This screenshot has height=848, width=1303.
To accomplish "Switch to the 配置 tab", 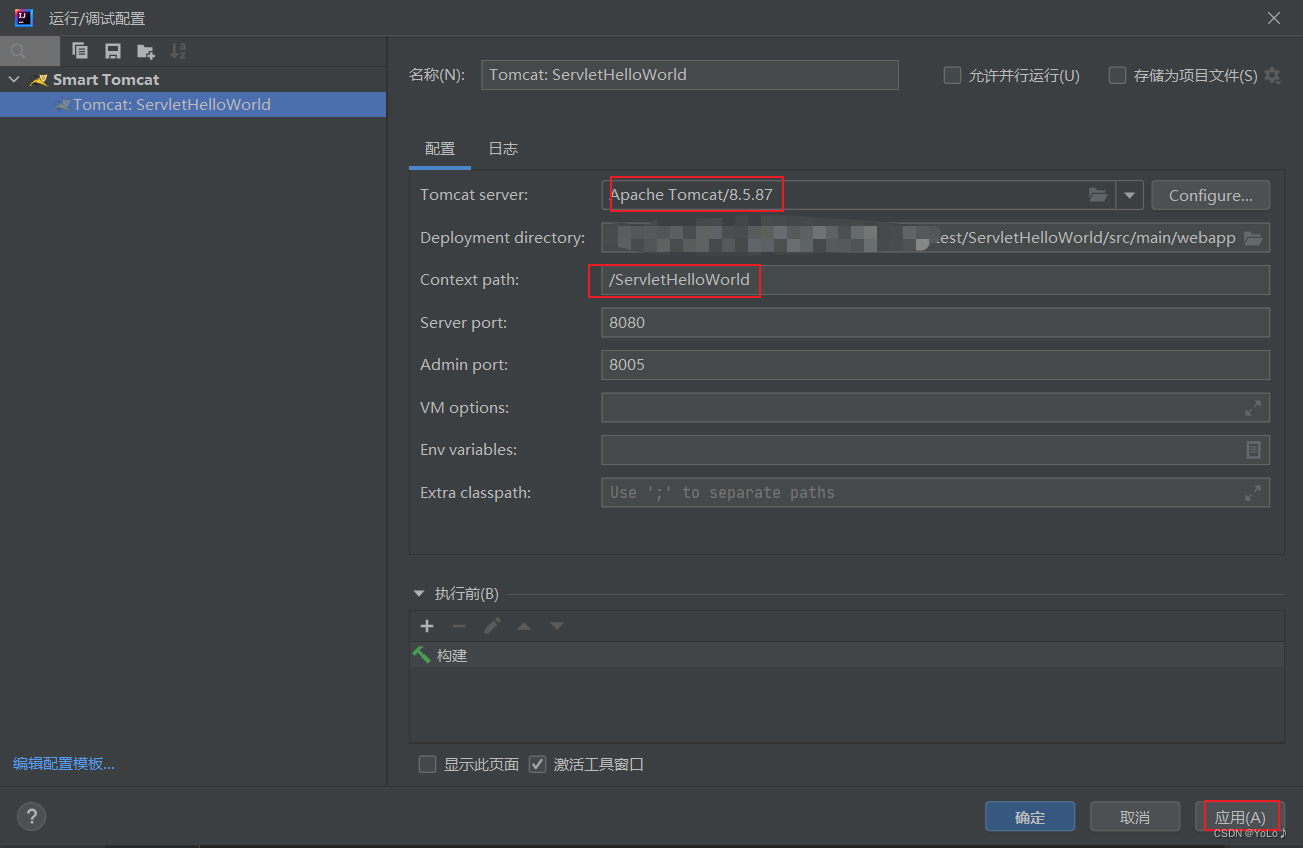I will point(440,149).
